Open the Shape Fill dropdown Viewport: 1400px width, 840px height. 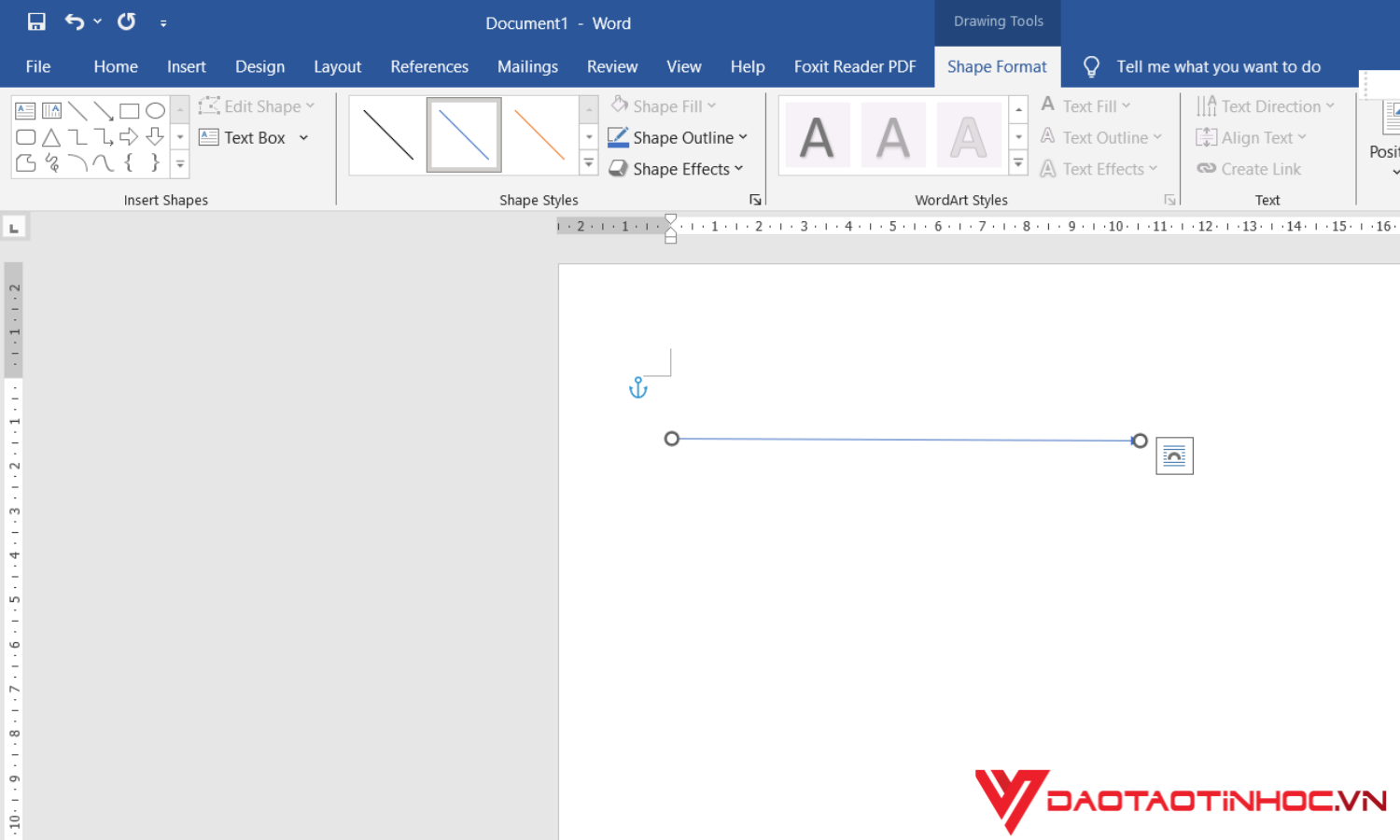pyautogui.click(x=664, y=106)
